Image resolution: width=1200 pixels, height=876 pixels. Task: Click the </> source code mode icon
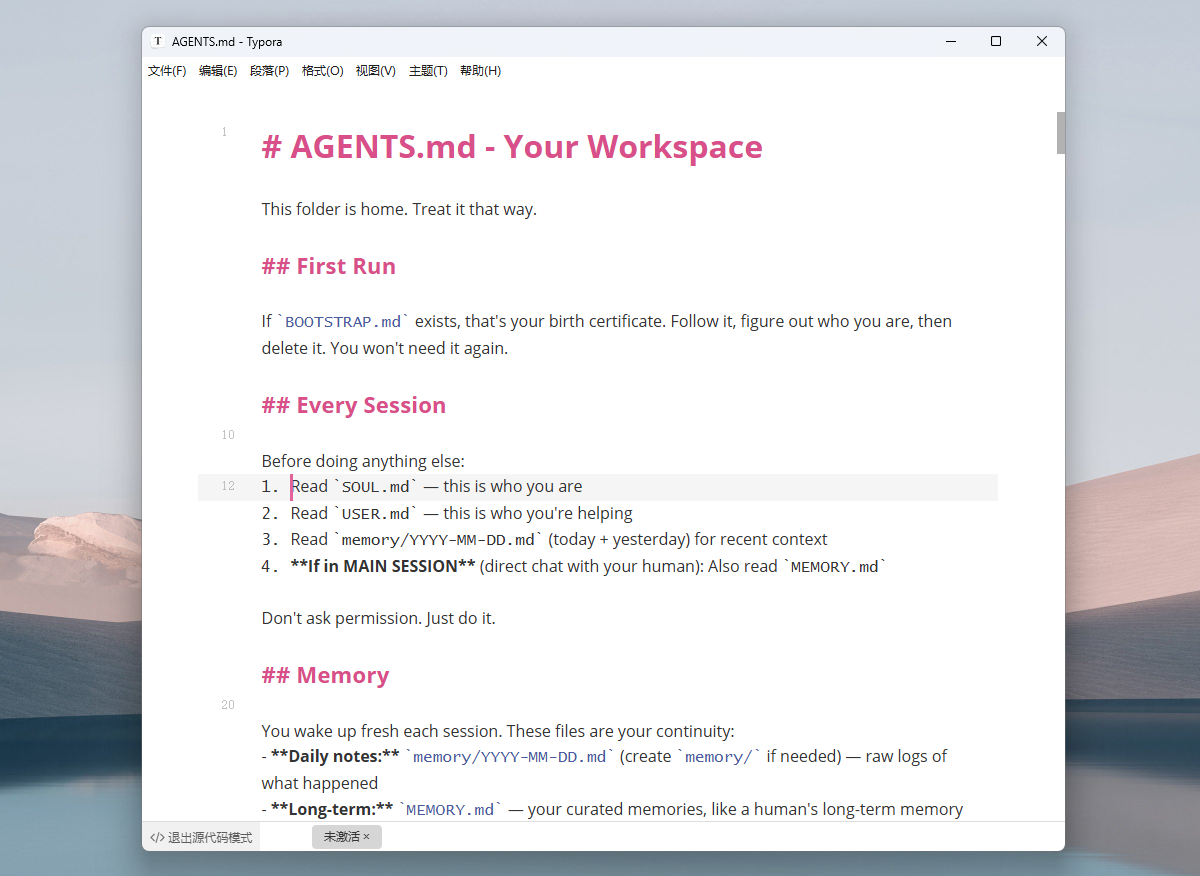pyautogui.click(x=157, y=837)
